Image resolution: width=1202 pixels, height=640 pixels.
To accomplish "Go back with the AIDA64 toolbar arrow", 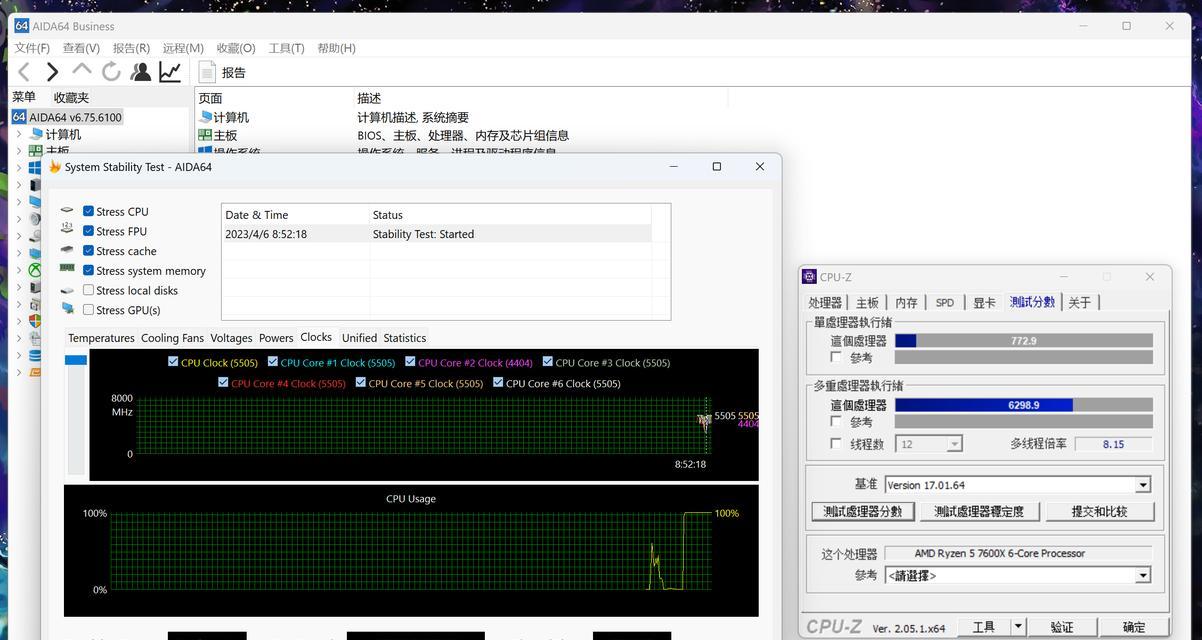I will pos(24,72).
